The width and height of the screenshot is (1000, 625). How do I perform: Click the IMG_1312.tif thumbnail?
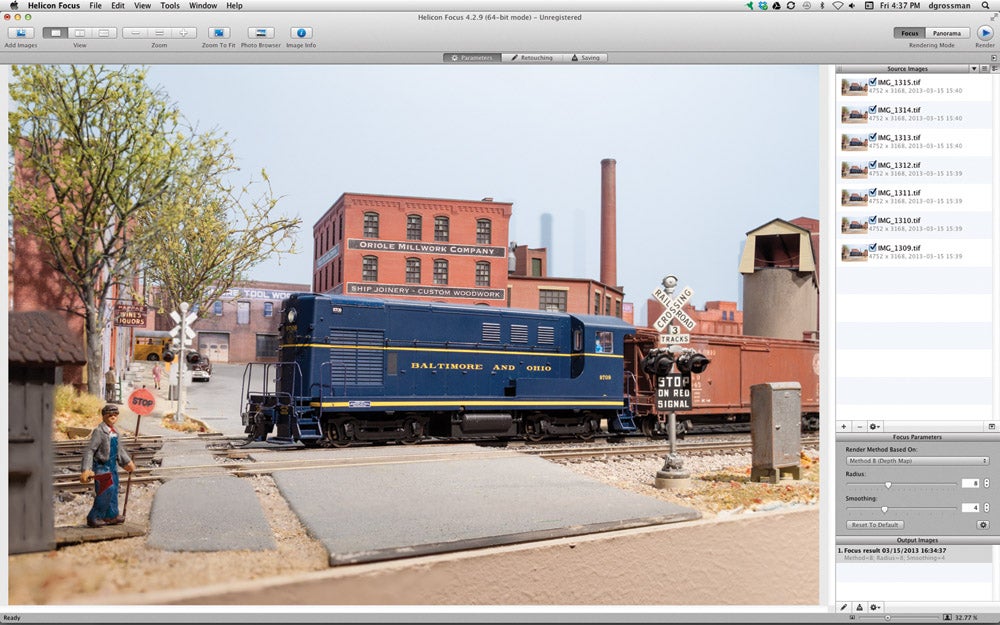854,169
